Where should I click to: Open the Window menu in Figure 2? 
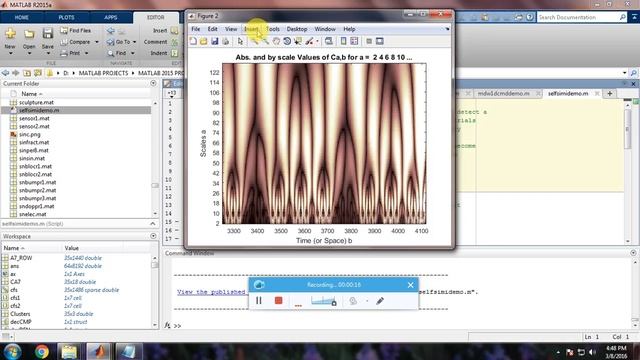tap(325, 29)
